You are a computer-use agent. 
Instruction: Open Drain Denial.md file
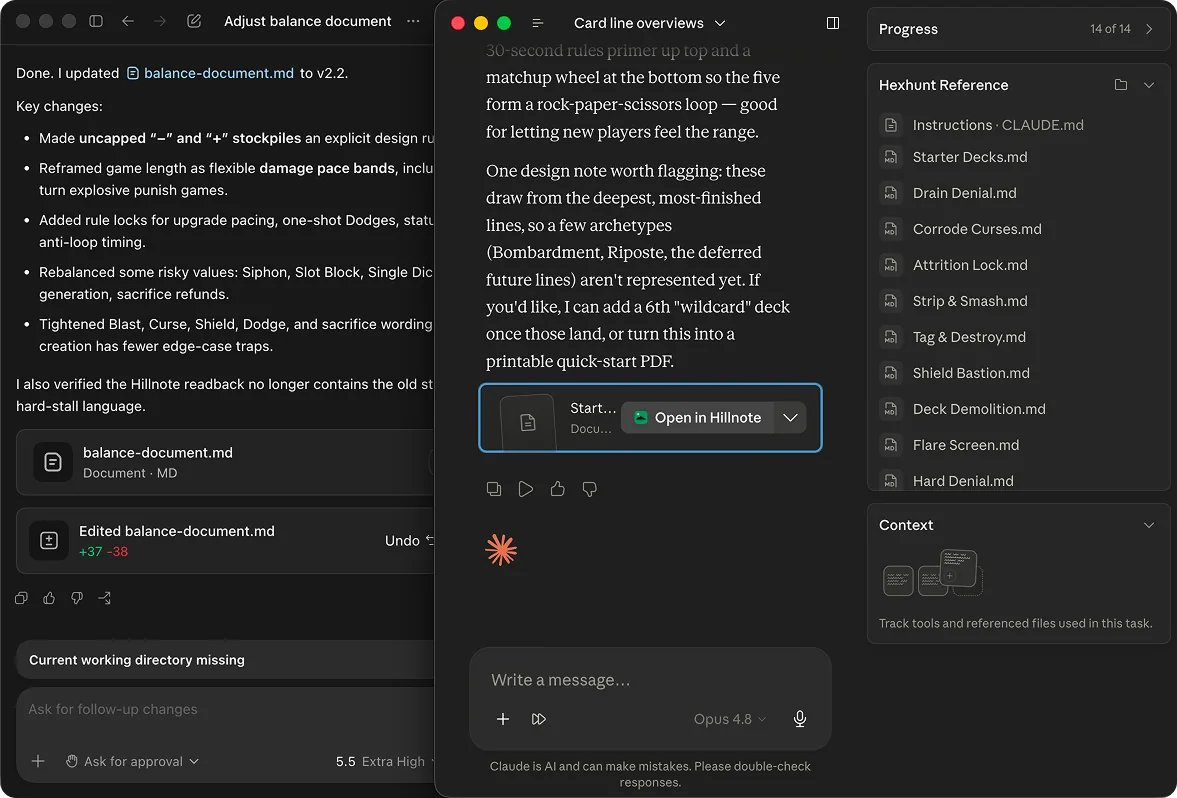948,193
